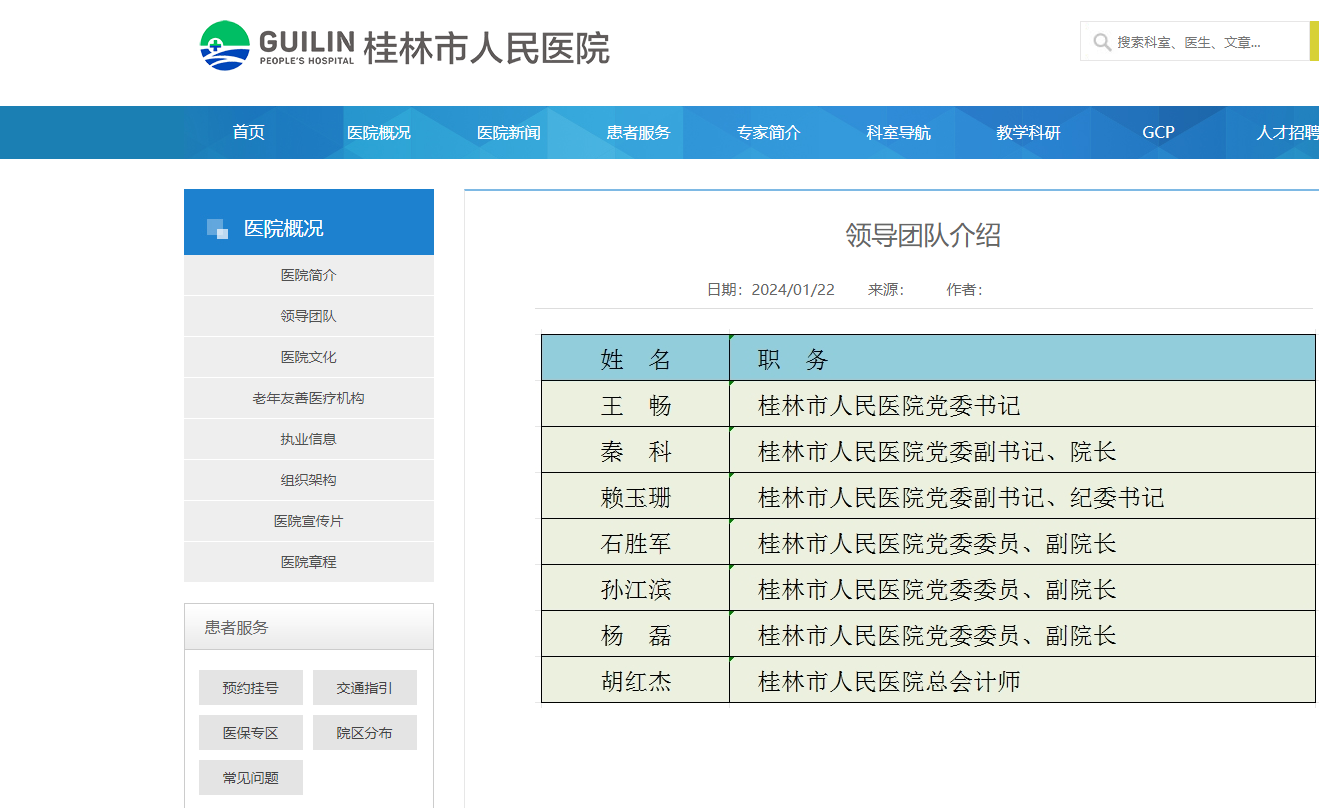The image size is (1319, 808).
Task: Open the 患者服务 navigation menu
Action: pos(639,132)
